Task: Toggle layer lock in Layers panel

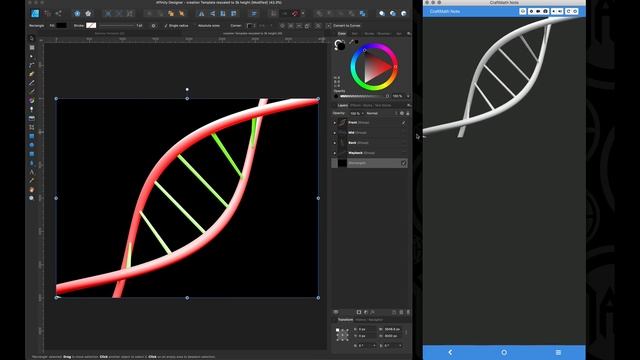Action: coord(407,113)
